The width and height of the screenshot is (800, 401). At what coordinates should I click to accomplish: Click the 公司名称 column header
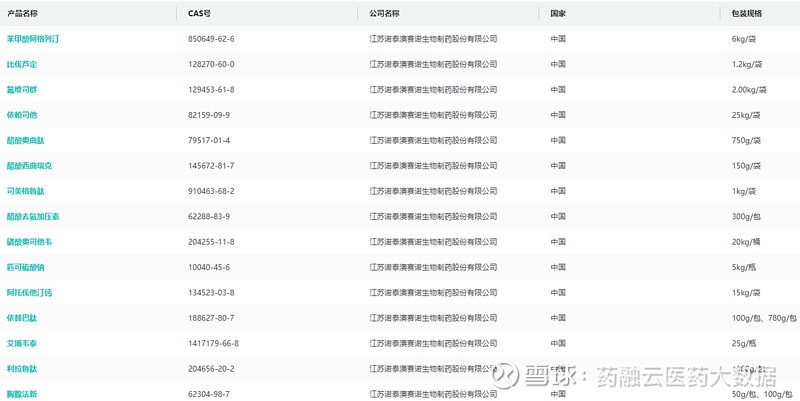tap(385, 14)
